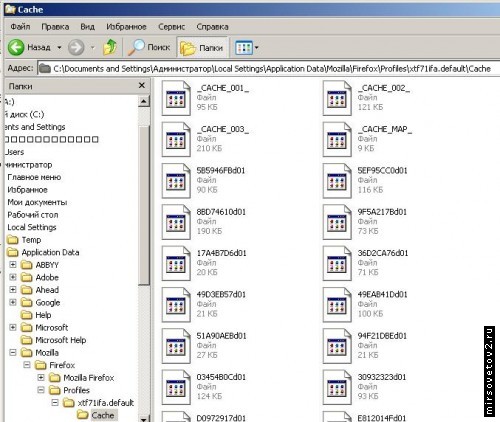Screen dimensions: 500x422
Task: Select the 88D74610d01 file icon
Action: [x=176, y=222]
